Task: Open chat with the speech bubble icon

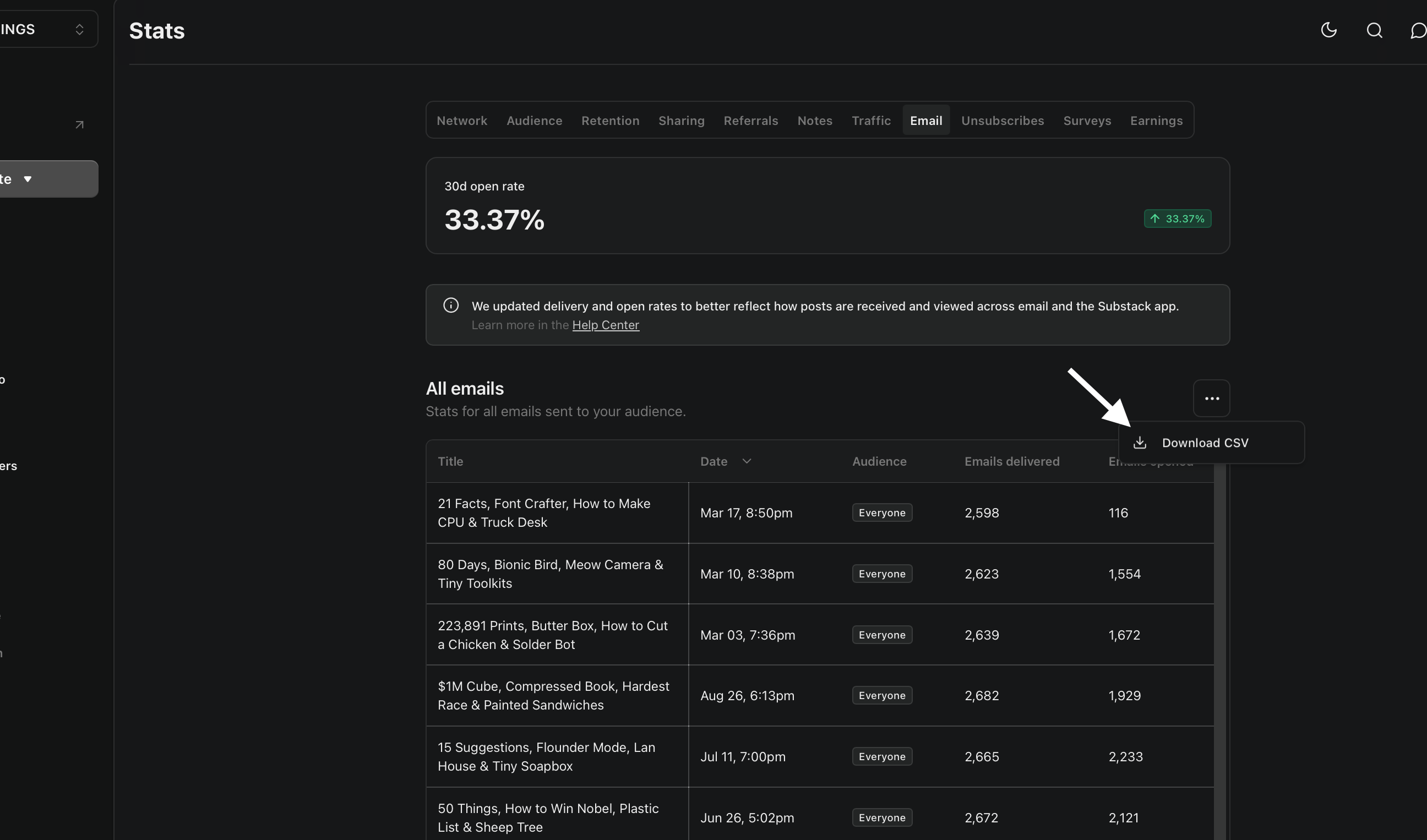Action: click(1418, 31)
